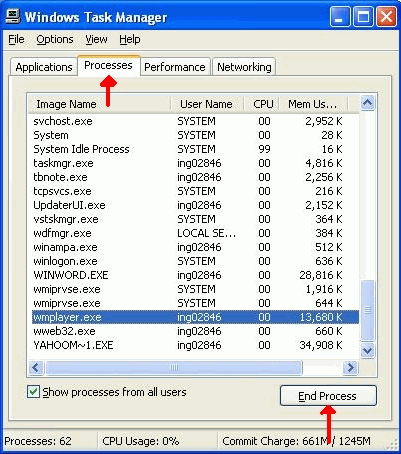Image resolution: width=401 pixels, height=454 pixels.
Task: Click the horizontal scrollbar thumb
Action: tap(174, 368)
